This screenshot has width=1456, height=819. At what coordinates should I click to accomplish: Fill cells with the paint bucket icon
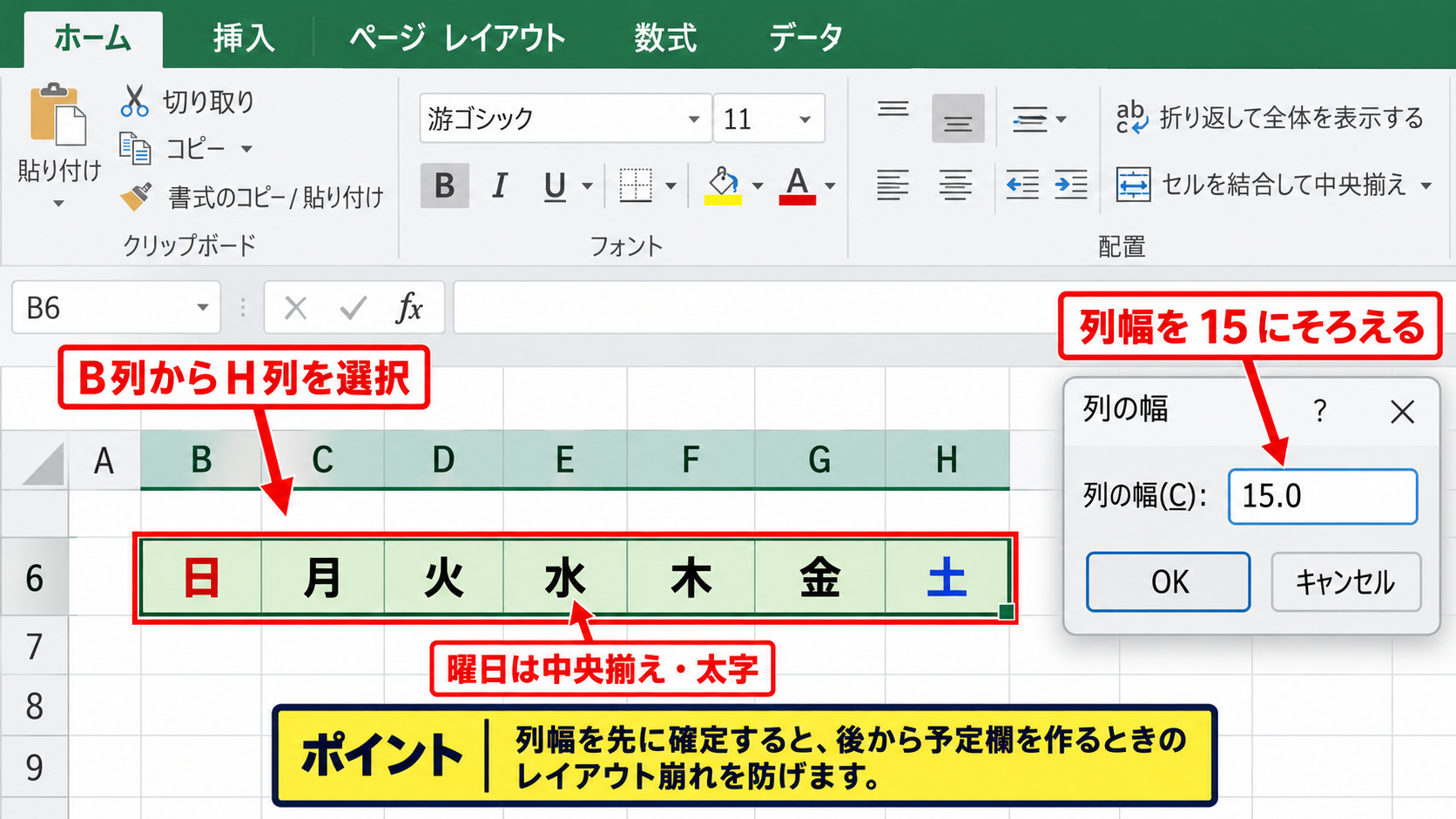724,185
